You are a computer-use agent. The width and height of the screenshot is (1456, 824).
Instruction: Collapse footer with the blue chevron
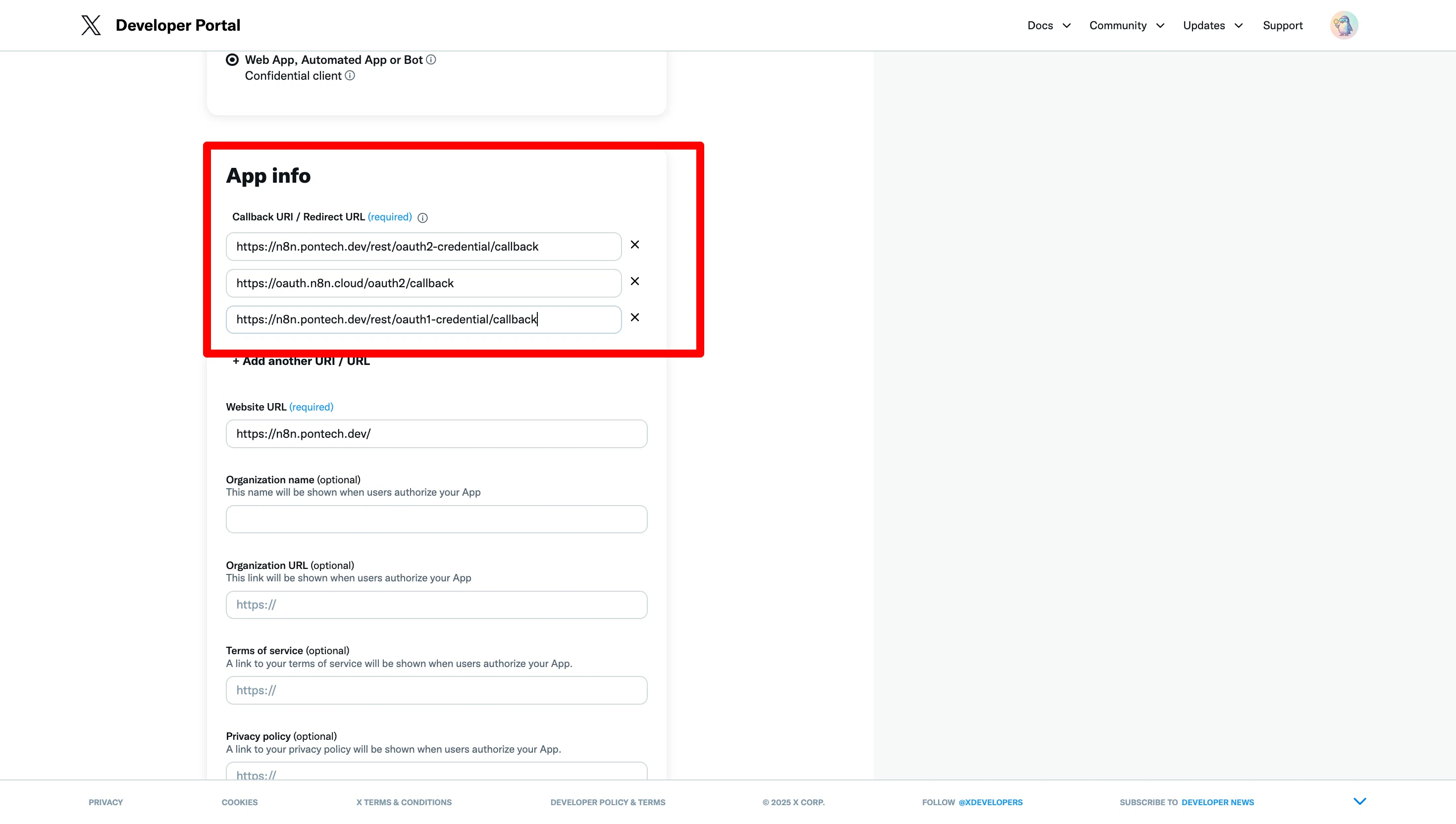[1360, 801]
